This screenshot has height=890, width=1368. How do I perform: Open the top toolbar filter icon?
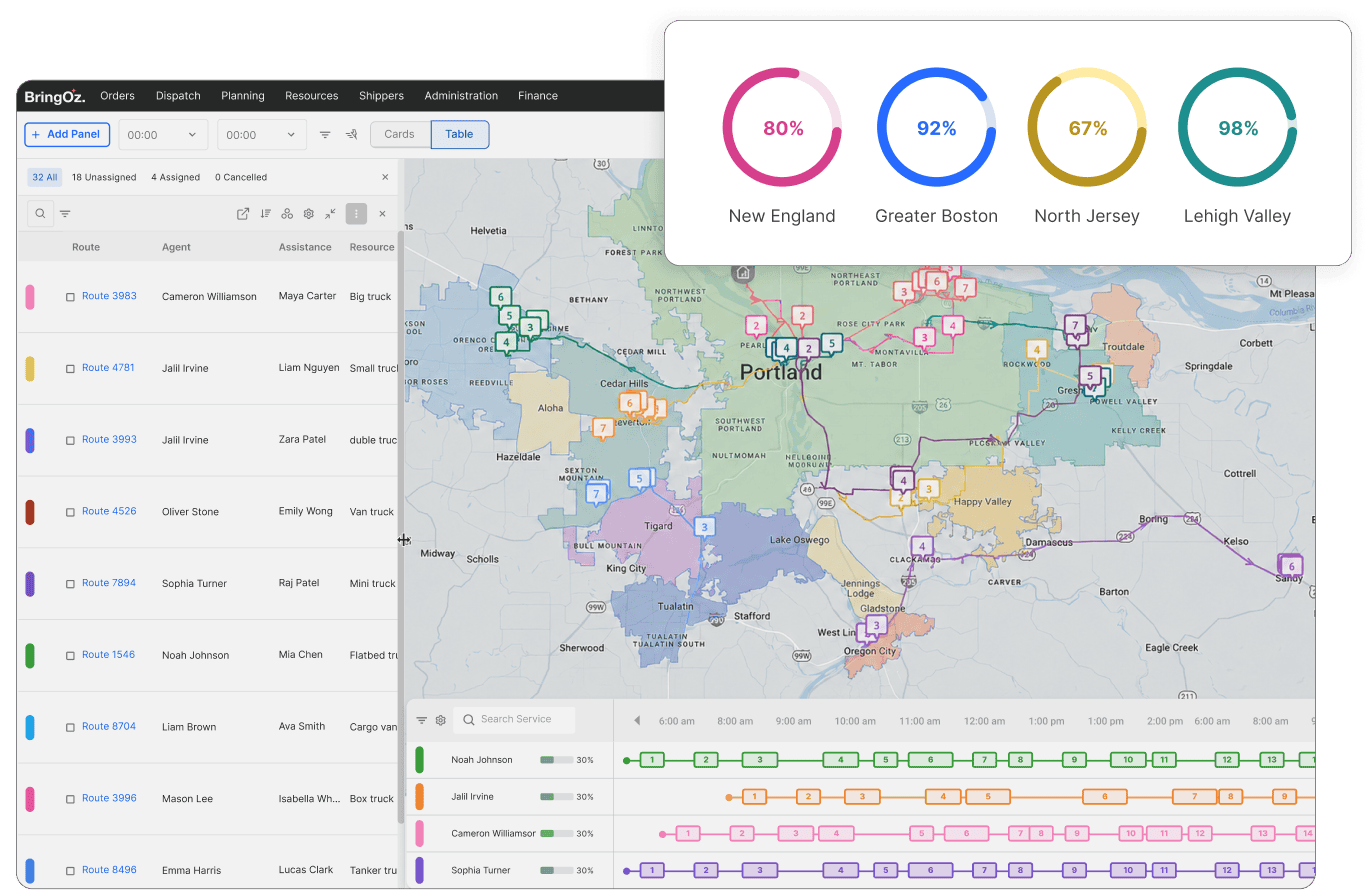[325, 134]
